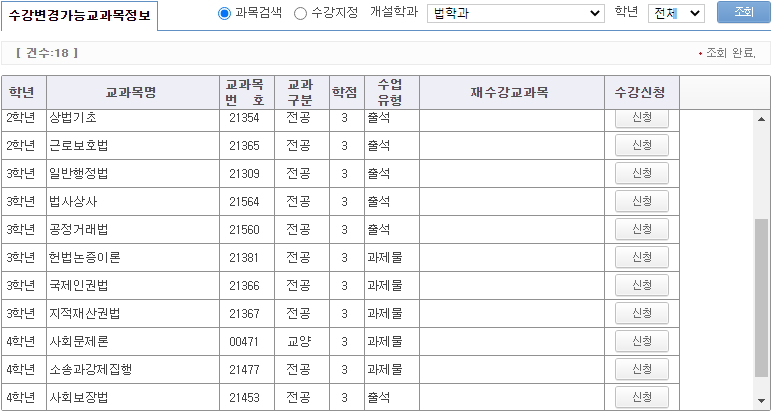Image resolution: width=772 pixels, height=413 pixels.
Task: Select the 수강지정 radio button
Action: coord(300,14)
